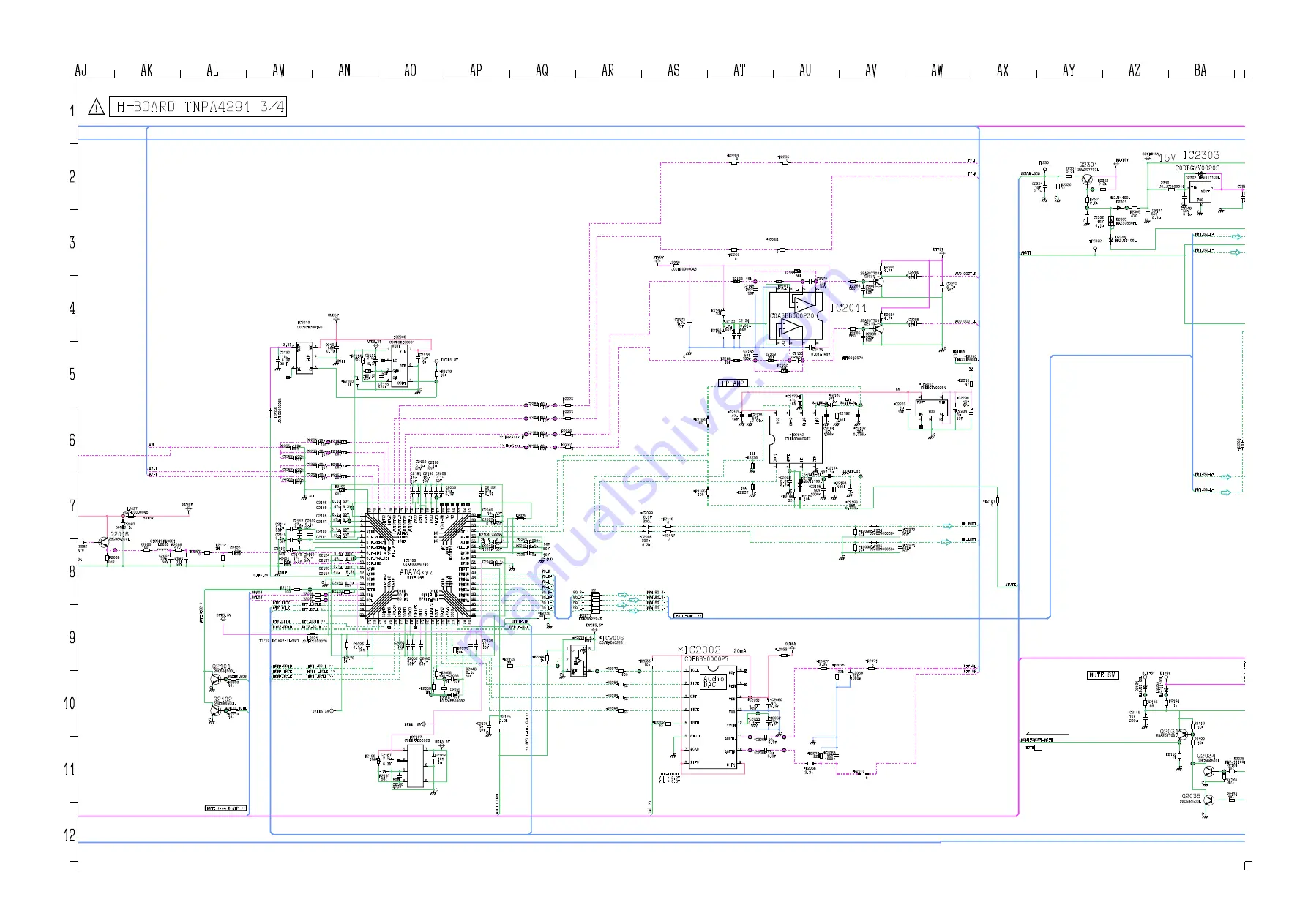Click the HP AMP boxed label
The width and height of the screenshot is (1308, 924).
point(733,383)
